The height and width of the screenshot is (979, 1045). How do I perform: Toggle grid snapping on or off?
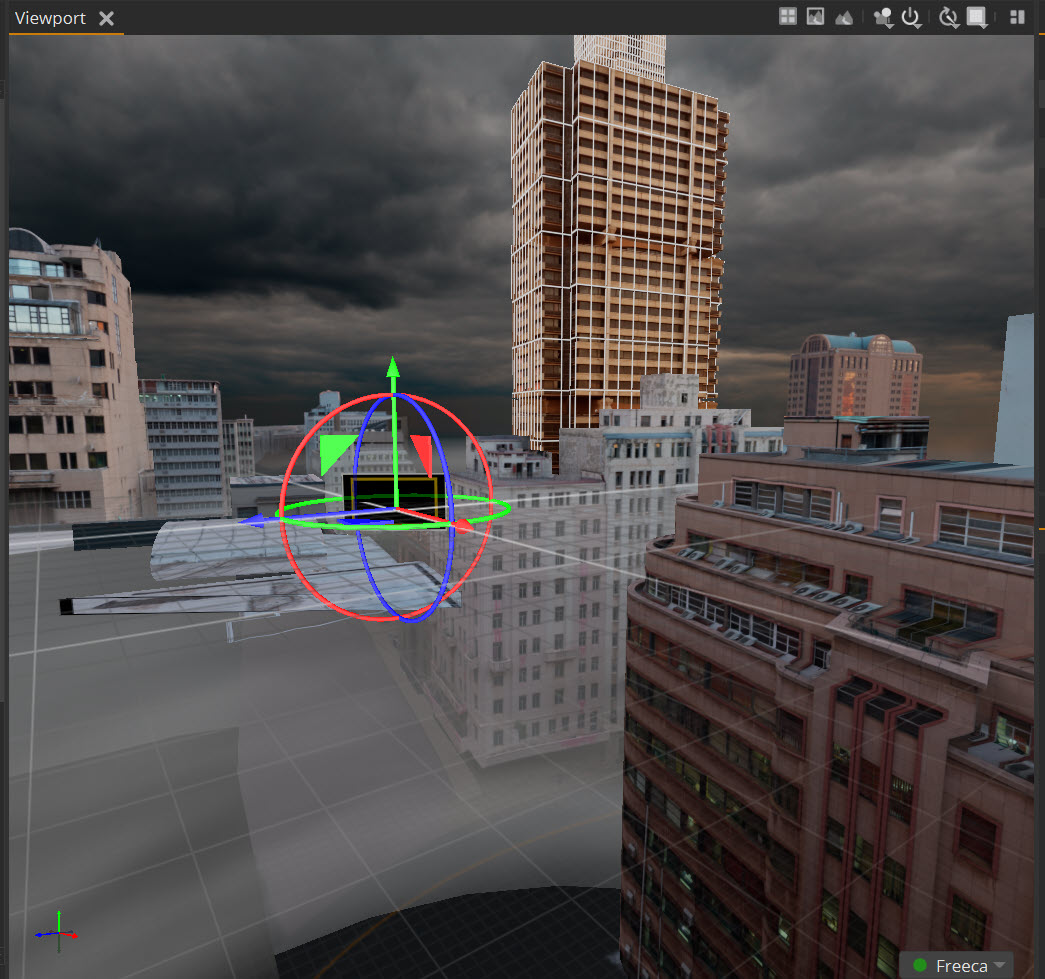click(x=976, y=16)
